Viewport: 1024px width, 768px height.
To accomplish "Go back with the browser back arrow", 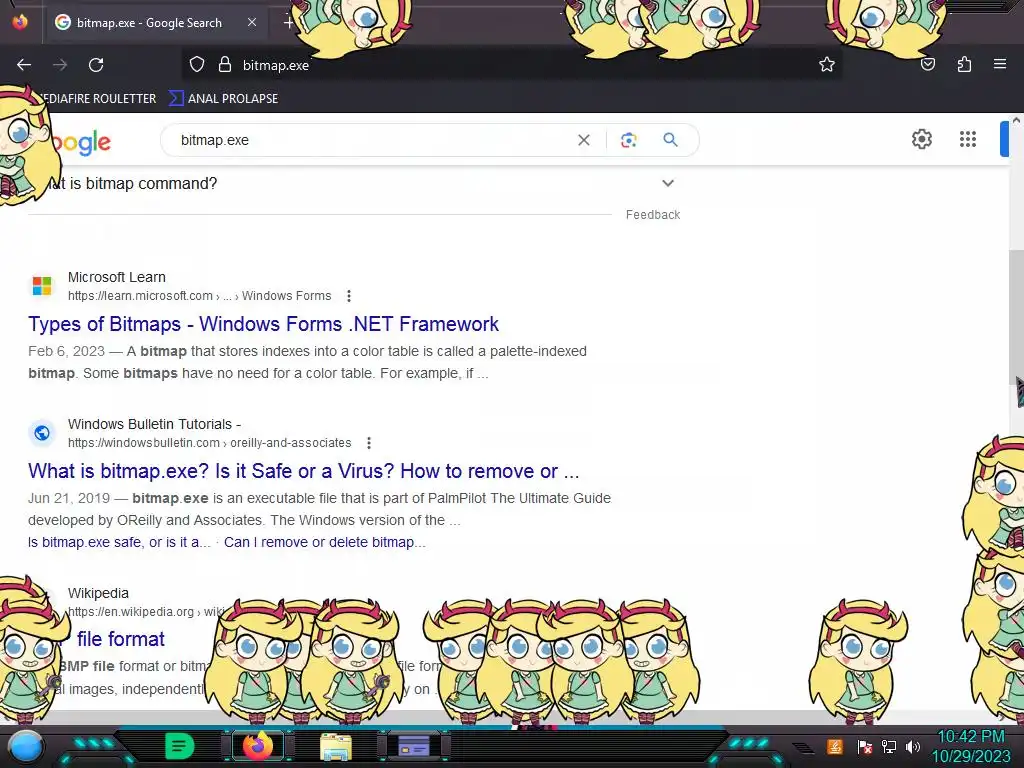I will (24, 65).
